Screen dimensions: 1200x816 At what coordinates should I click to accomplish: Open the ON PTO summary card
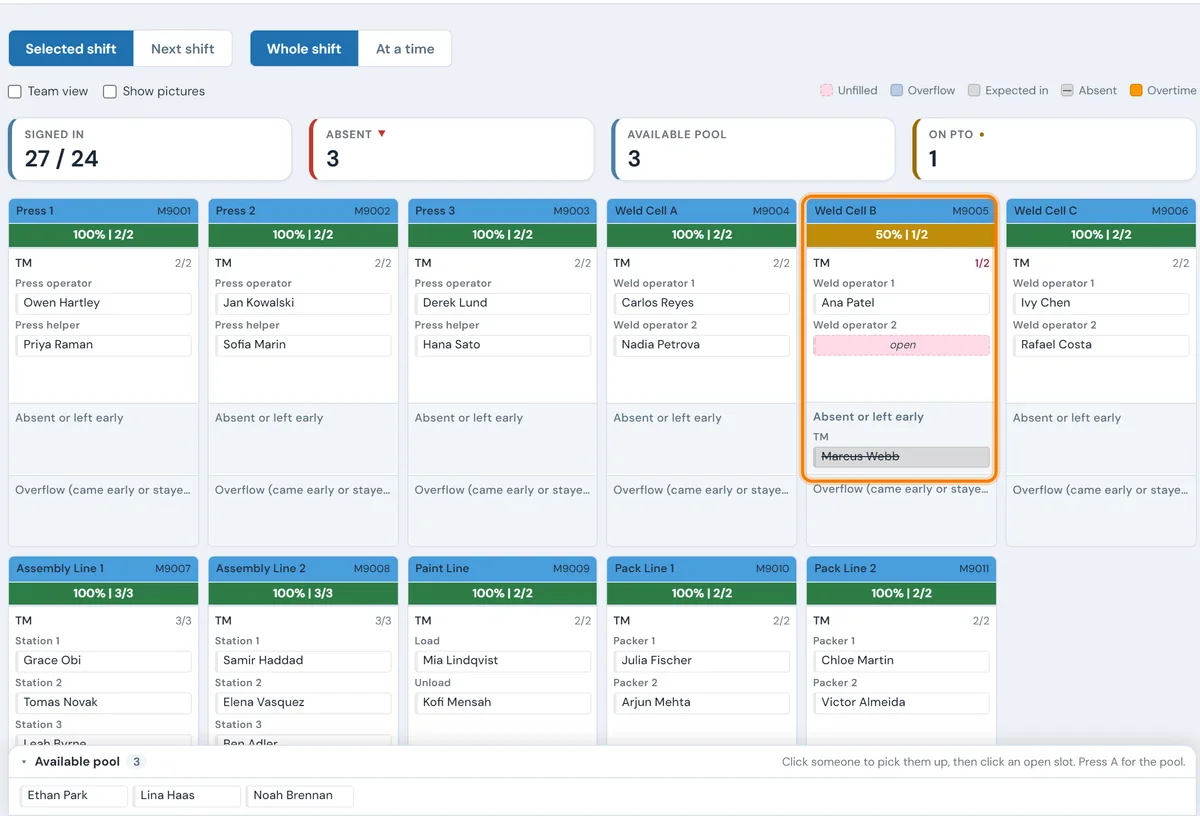(x=1055, y=149)
